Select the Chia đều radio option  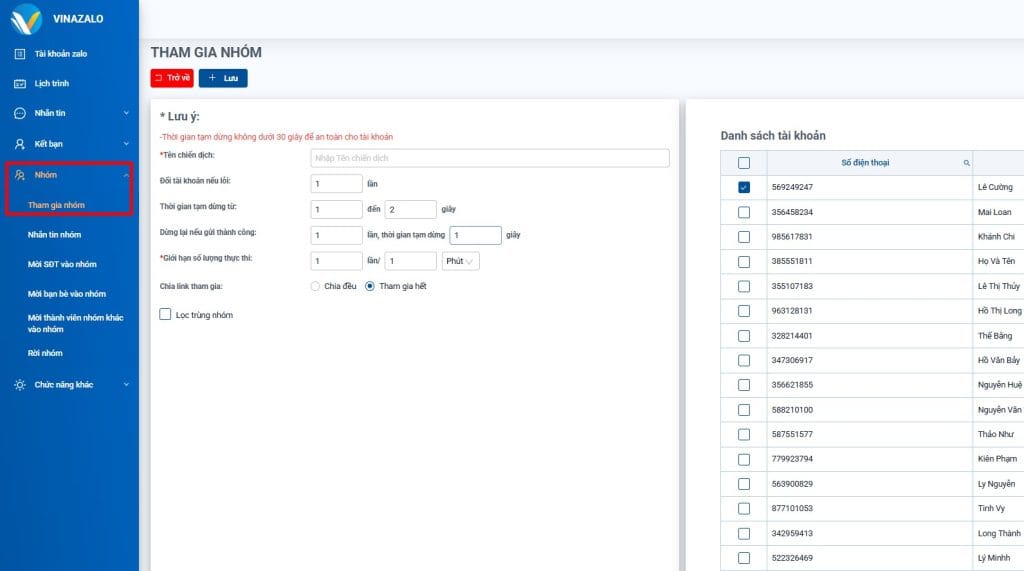[x=315, y=286]
